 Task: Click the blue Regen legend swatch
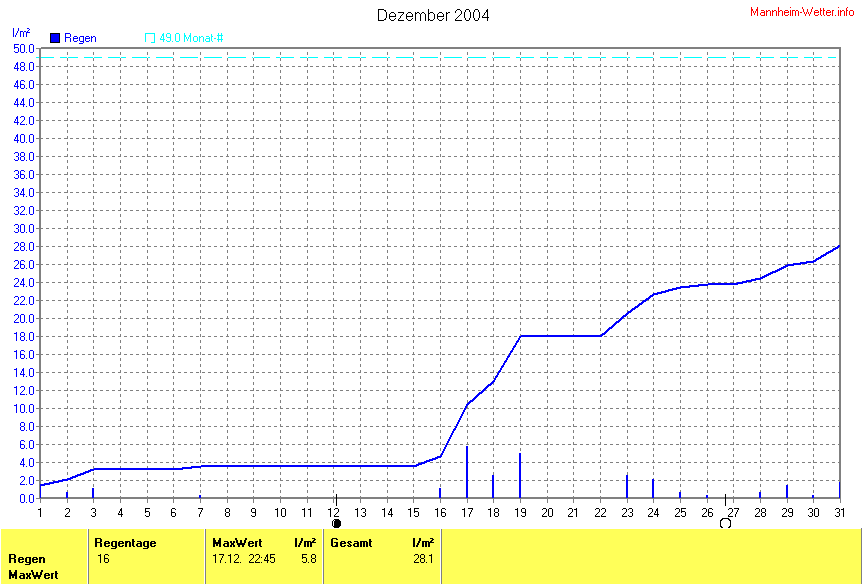coord(55,38)
